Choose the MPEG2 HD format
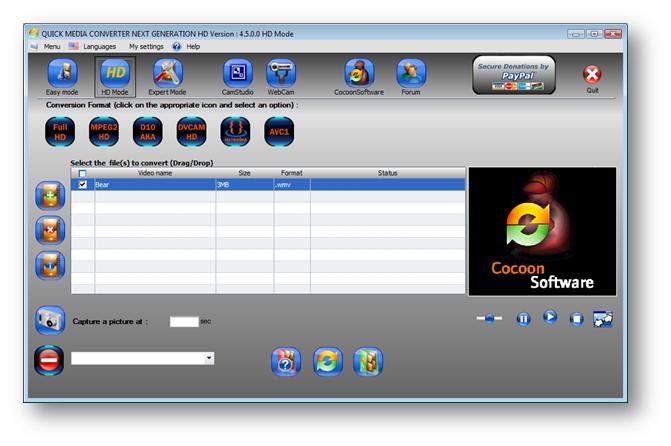This screenshot has height=446, width=671. (x=104, y=132)
